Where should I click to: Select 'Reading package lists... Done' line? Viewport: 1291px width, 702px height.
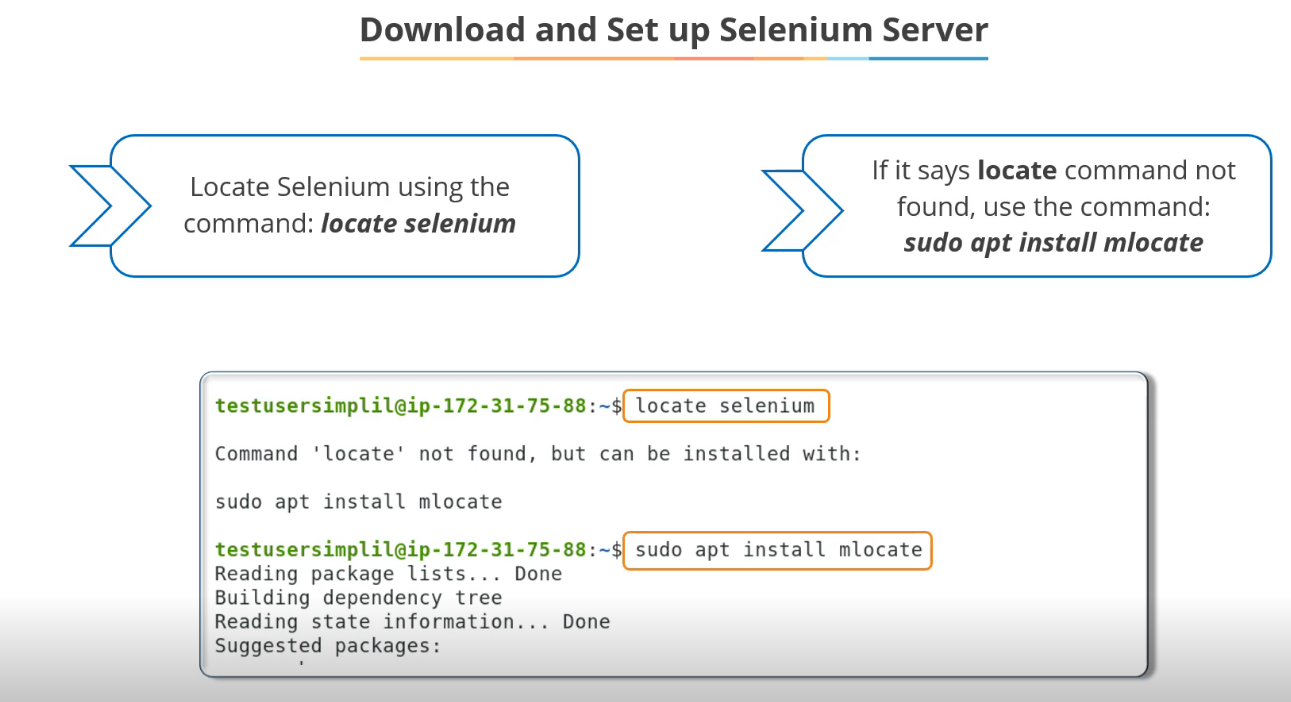[x=388, y=574]
